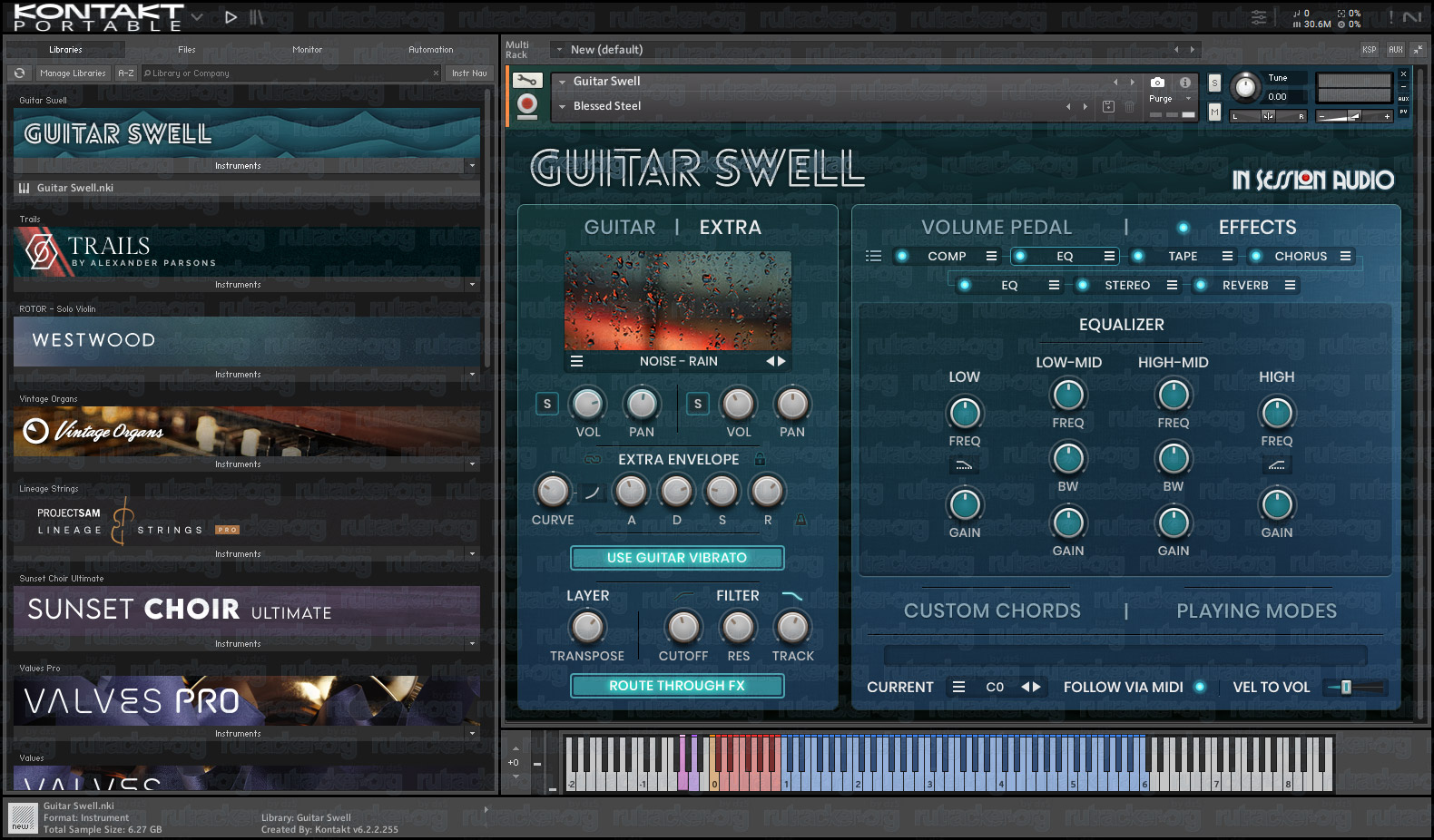Click the Kontakt play button in top bar

coord(231,17)
